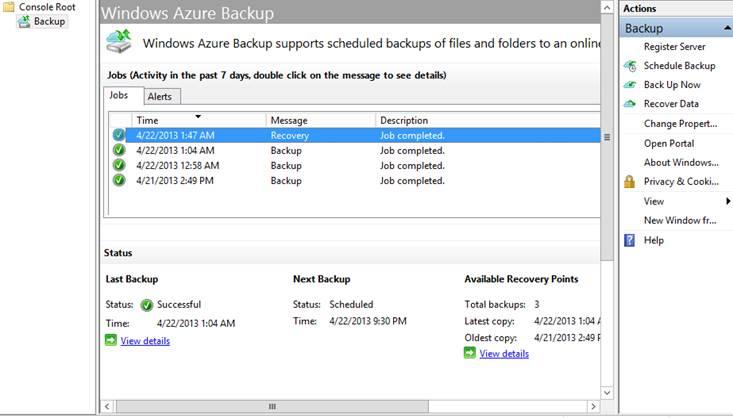Open the View menu entry
The image size is (733, 418).
point(654,201)
